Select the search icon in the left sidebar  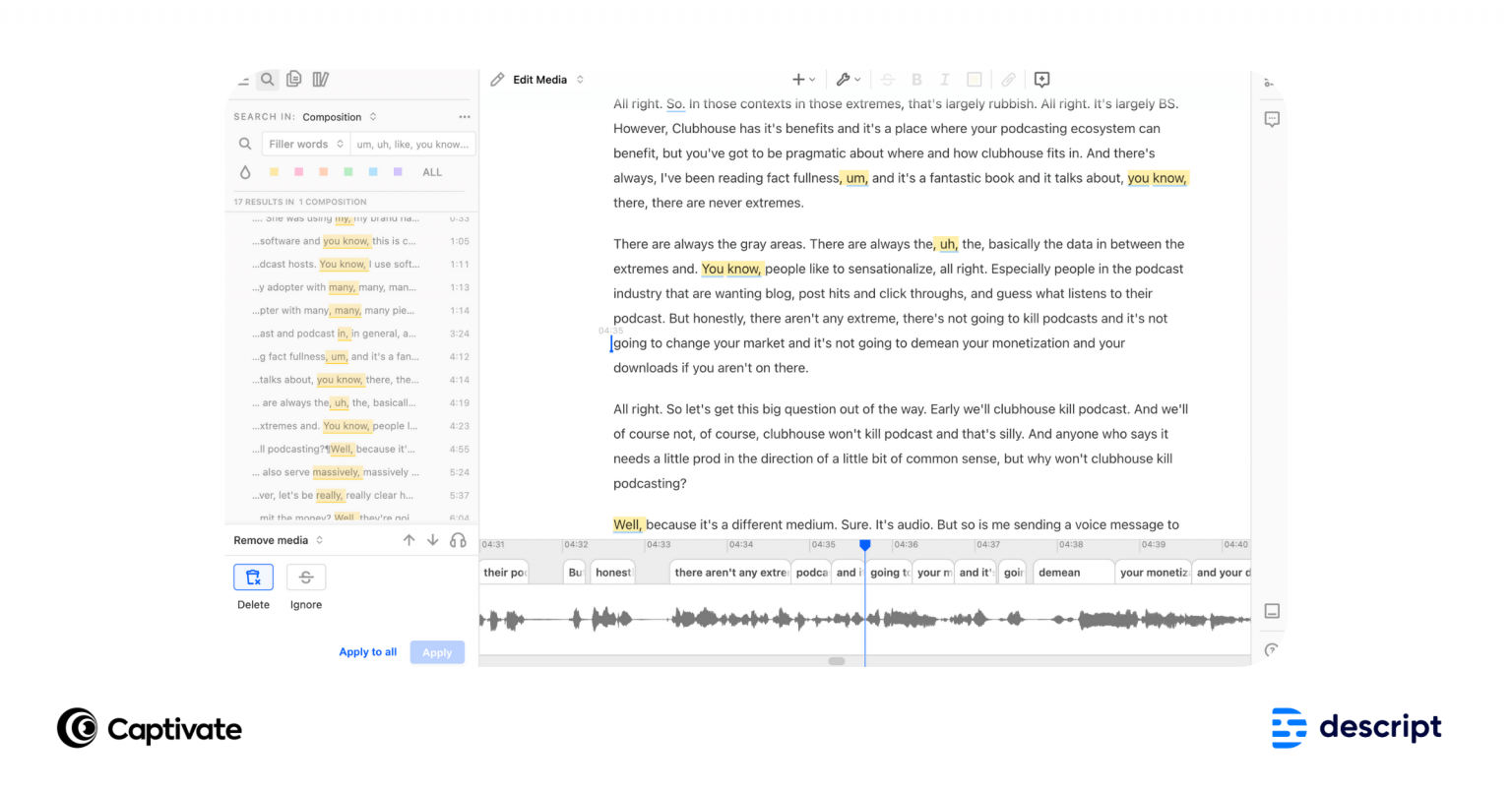point(267,80)
